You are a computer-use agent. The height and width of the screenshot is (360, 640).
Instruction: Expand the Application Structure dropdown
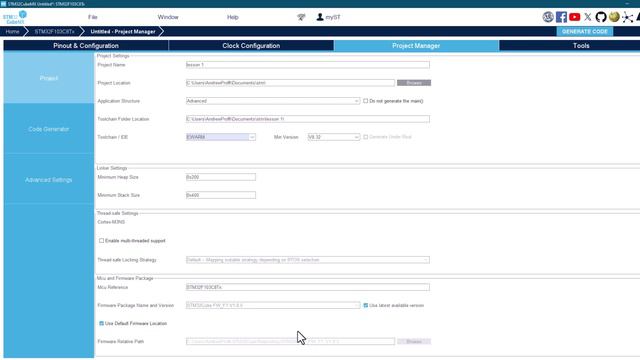[x=273, y=101]
